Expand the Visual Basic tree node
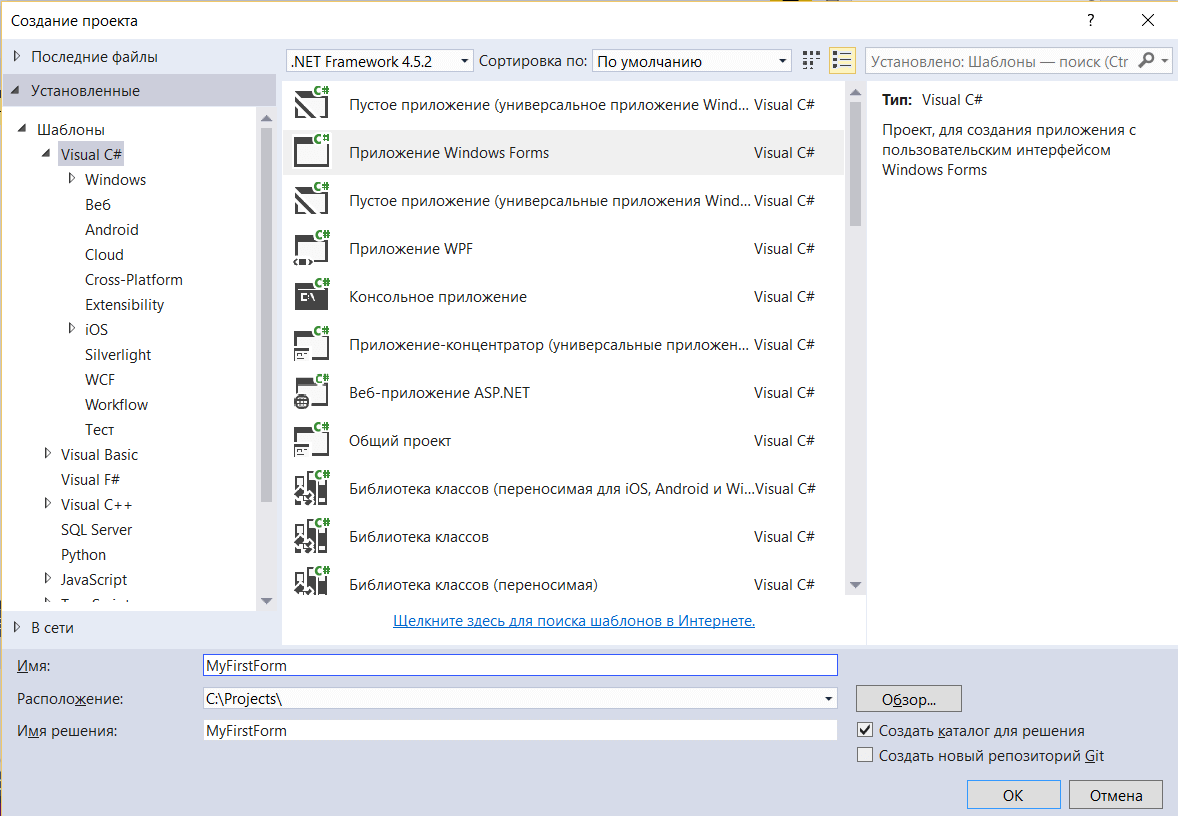Image resolution: width=1178 pixels, height=816 pixels. pyautogui.click(x=47, y=453)
